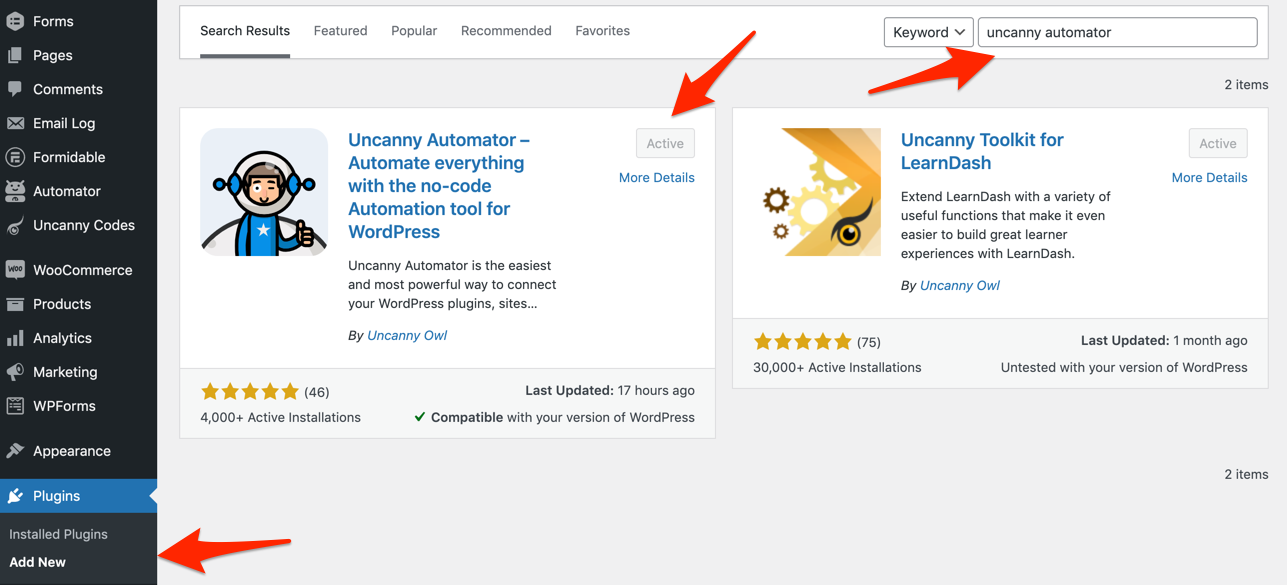Click the Appearance paintbrush icon

[15, 451]
